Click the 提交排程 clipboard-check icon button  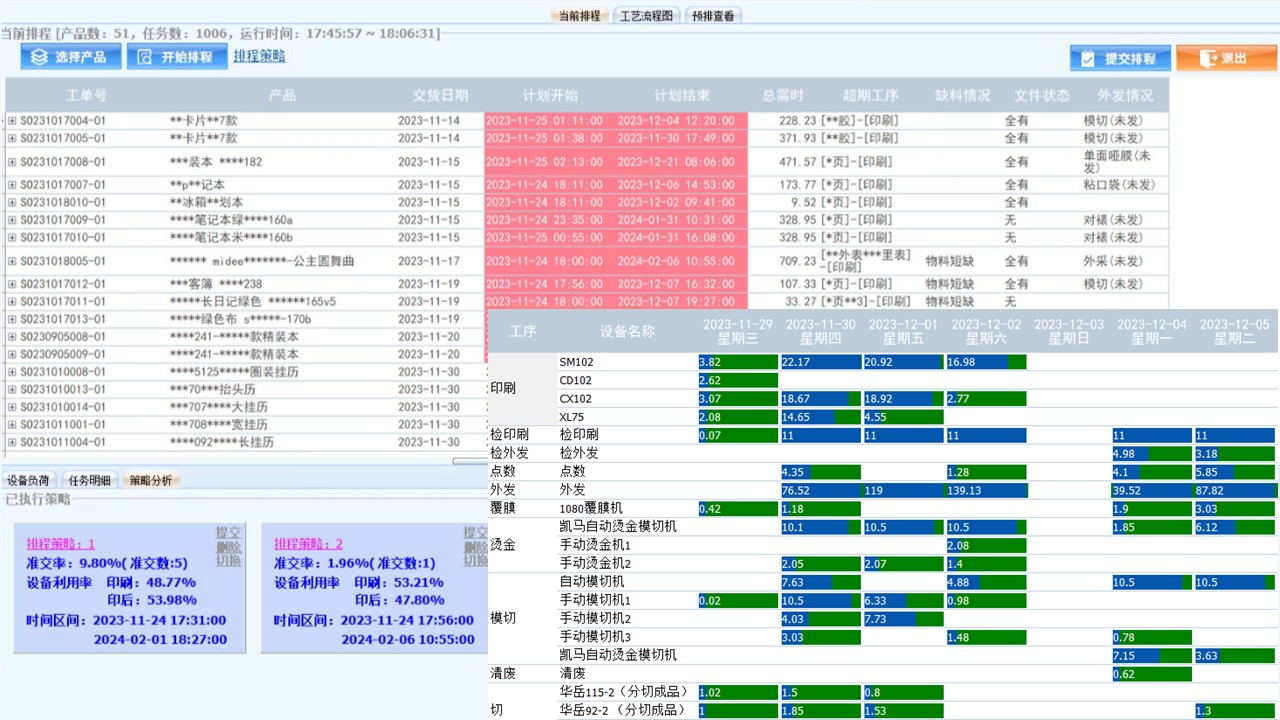(x=1119, y=58)
